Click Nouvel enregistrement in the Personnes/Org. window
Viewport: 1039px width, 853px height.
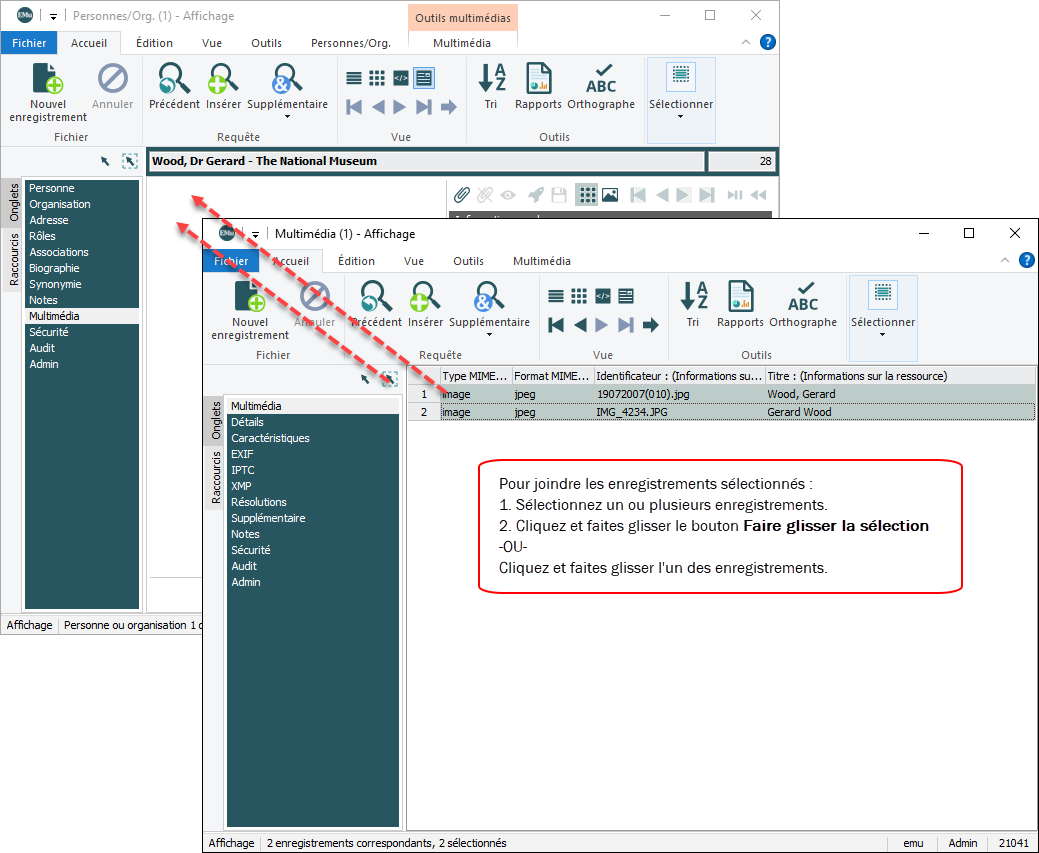(48, 91)
